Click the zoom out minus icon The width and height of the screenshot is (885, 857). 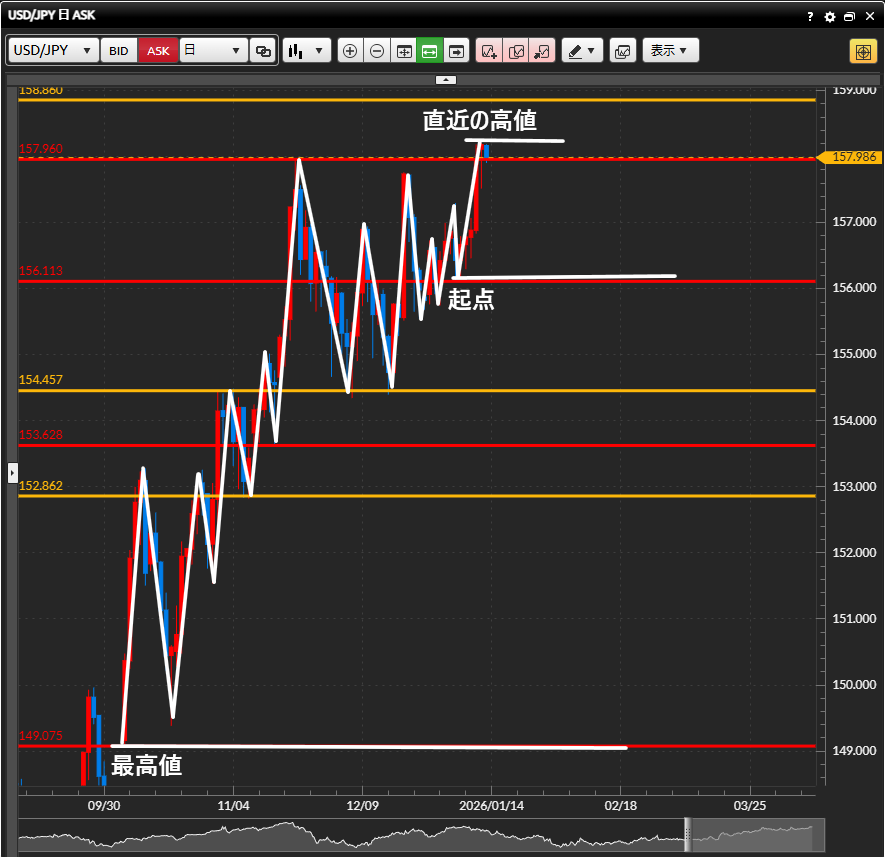point(377,51)
